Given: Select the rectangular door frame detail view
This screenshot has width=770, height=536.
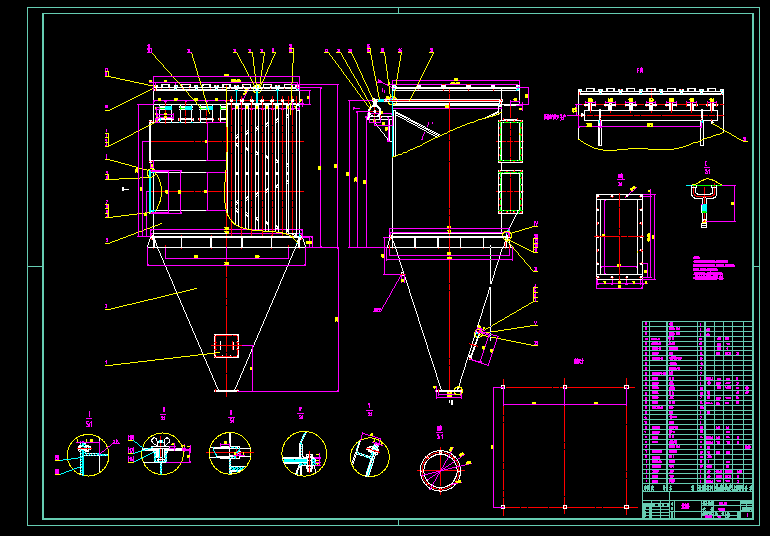Looking at the screenshot, I should click(620, 237).
